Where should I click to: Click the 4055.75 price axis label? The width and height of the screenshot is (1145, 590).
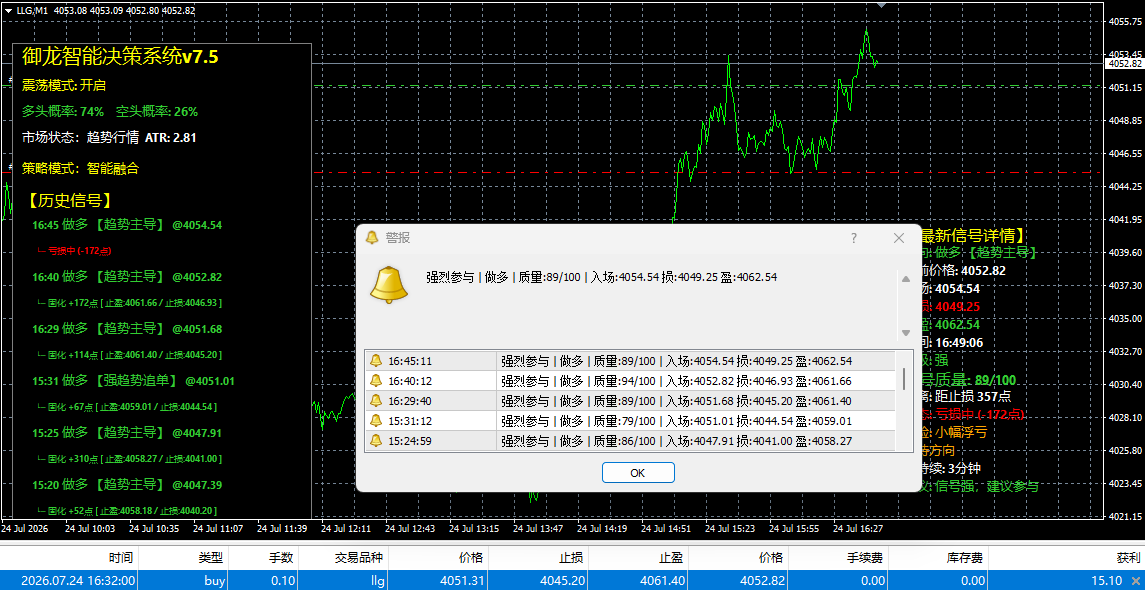point(1125,21)
